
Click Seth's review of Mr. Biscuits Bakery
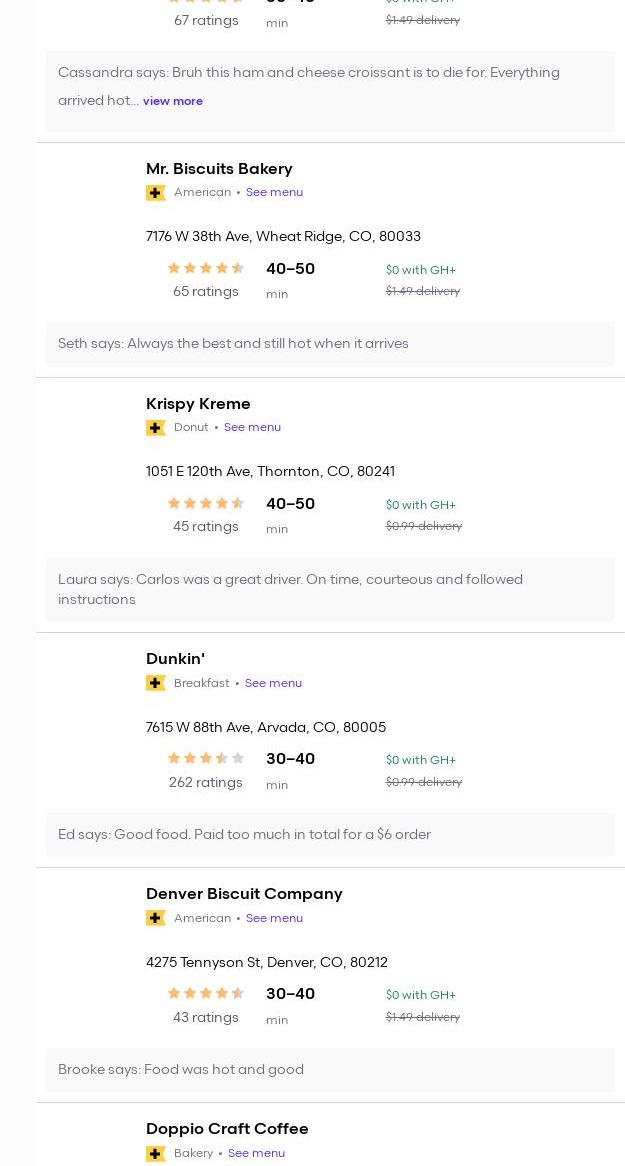233,343
